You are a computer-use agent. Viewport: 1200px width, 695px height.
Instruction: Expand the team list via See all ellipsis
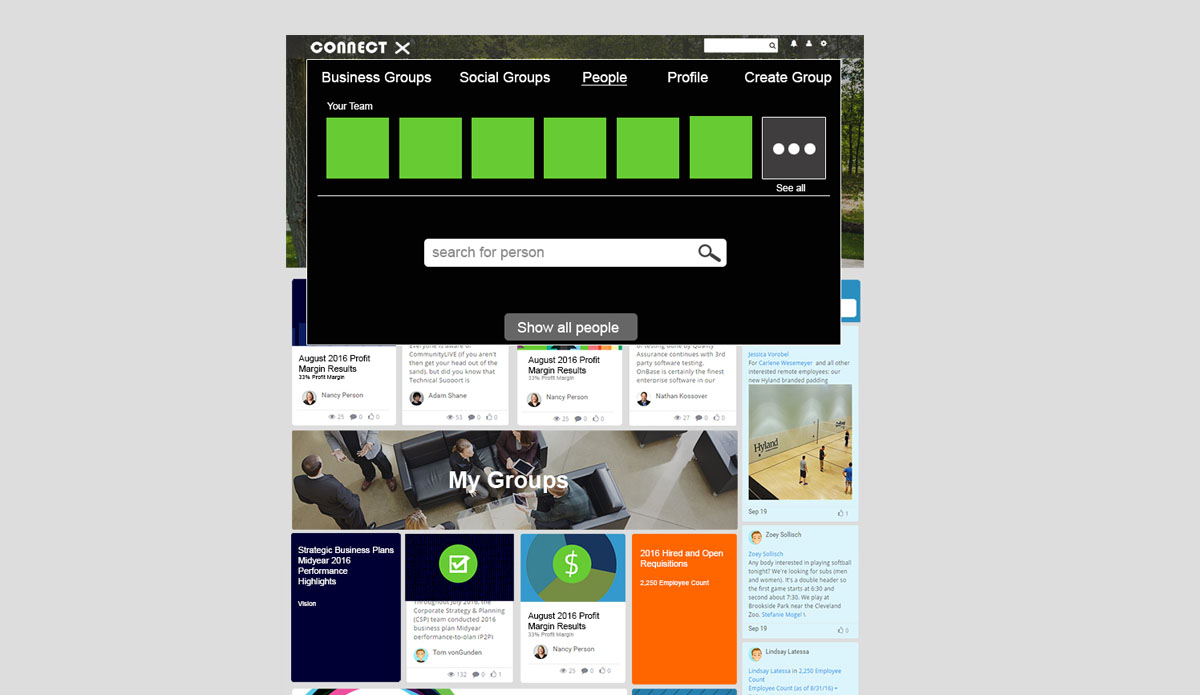(x=793, y=146)
